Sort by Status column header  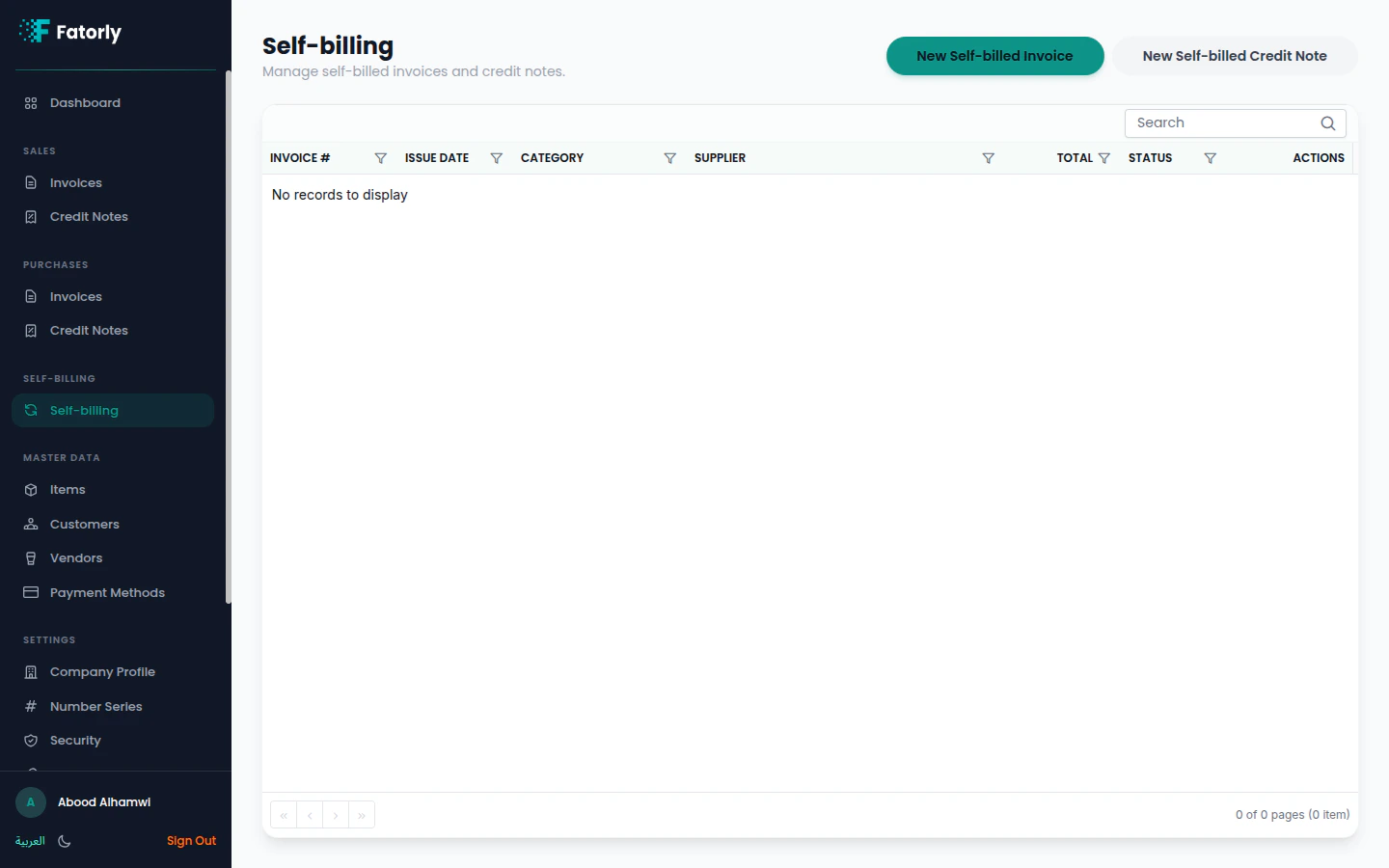tap(1150, 158)
